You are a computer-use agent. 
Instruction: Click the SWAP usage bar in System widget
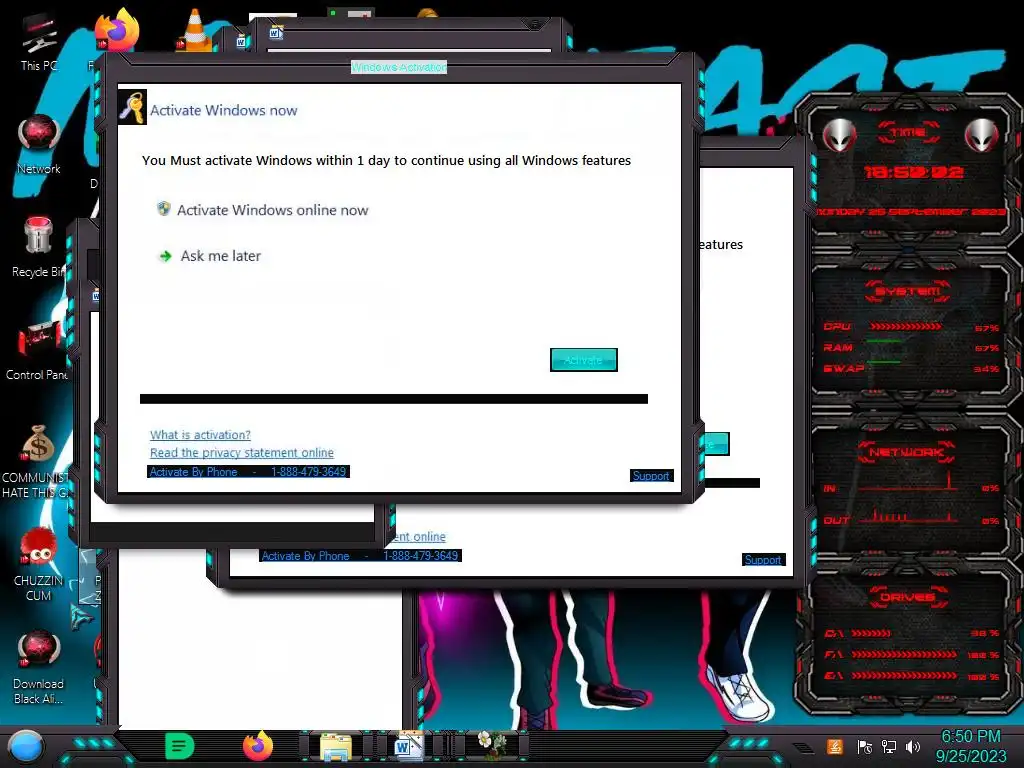pos(885,361)
